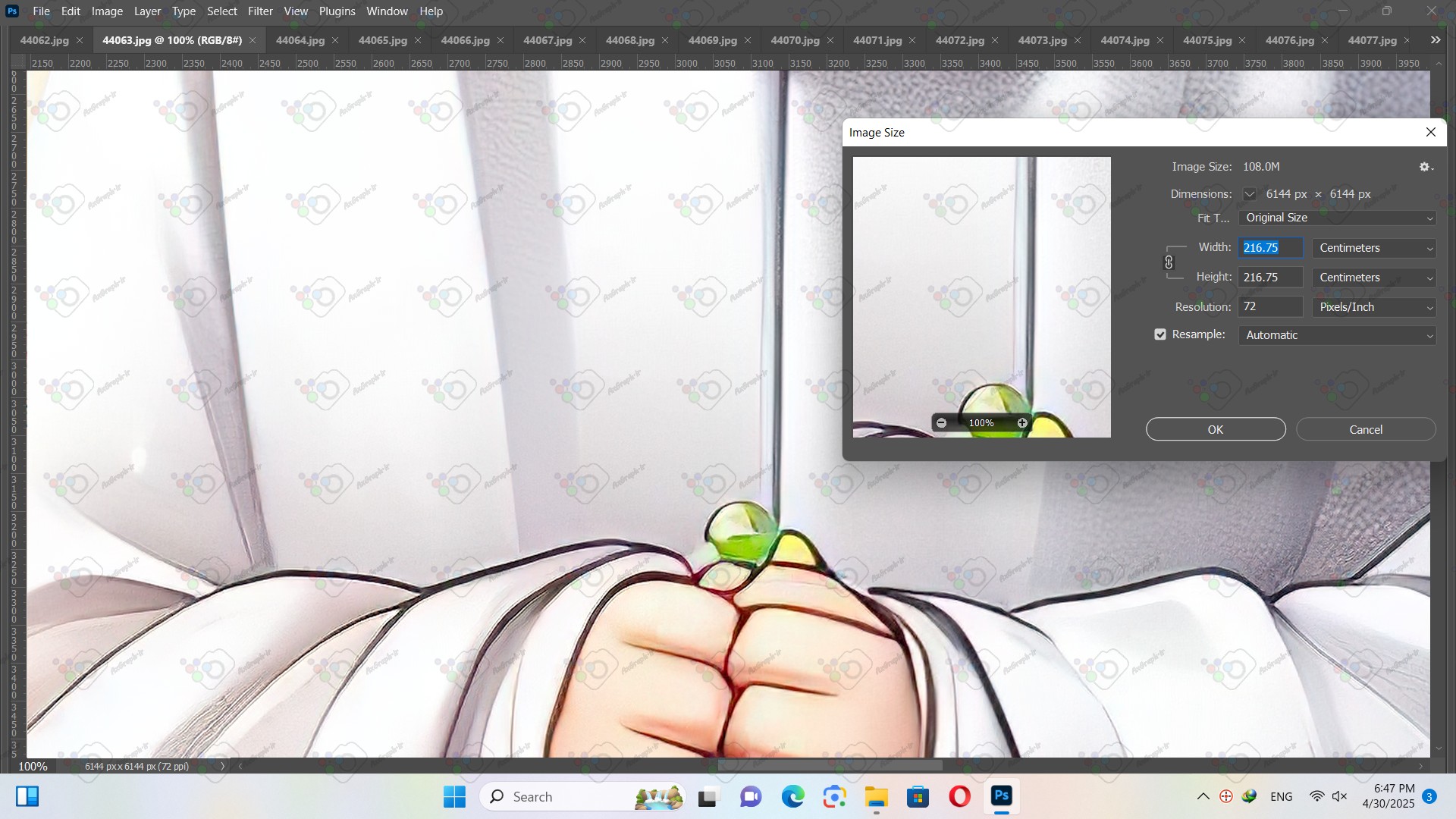Open the Wi-Fi network status icon
The width and height of the screenshot is (1456, 819).
coord(1316,796)
